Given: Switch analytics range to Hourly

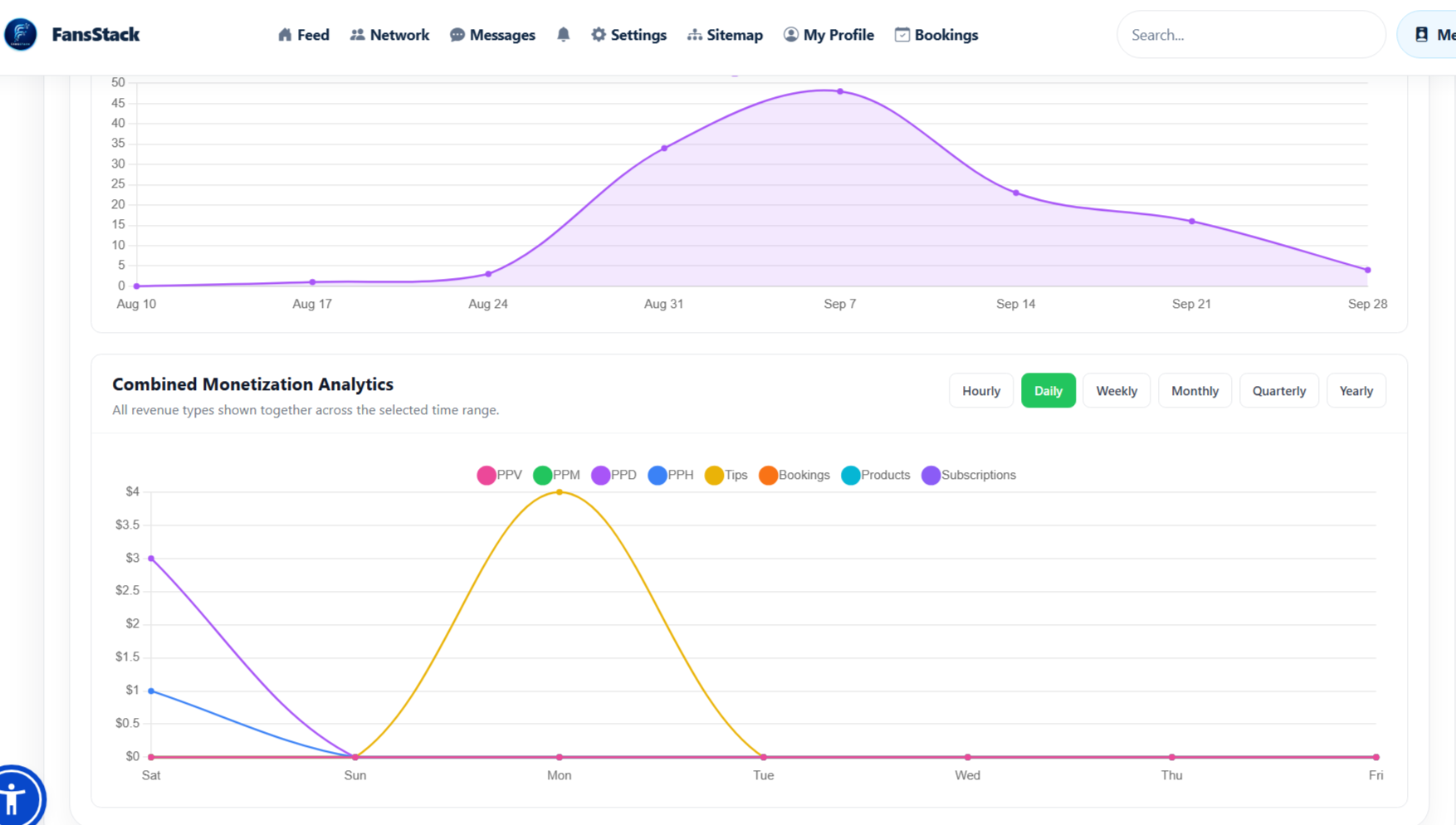Looking at the screenshot, I should 981,391.
